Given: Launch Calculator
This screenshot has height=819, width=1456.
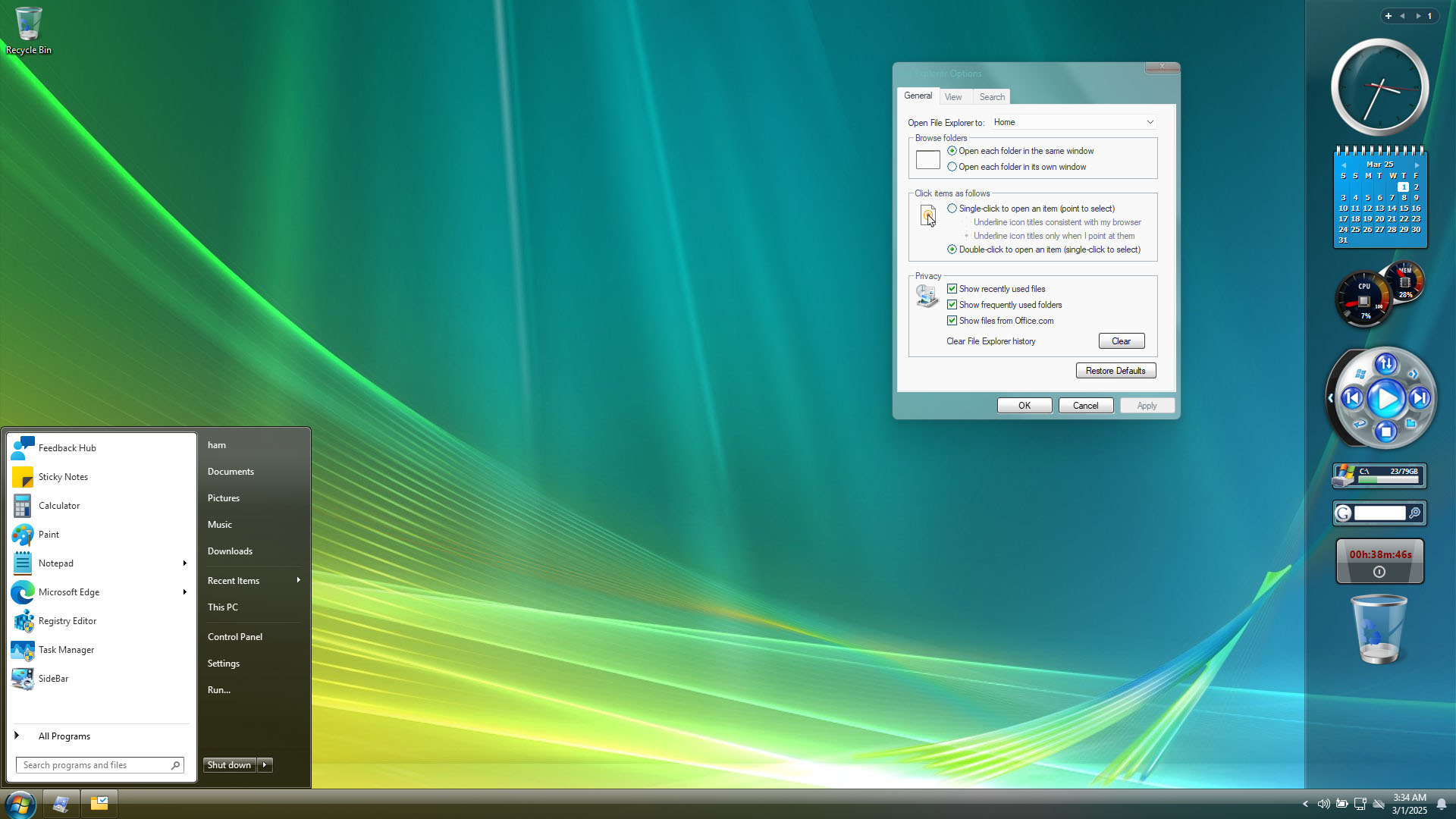Looking at the screenshot, I should coord(58,505).
